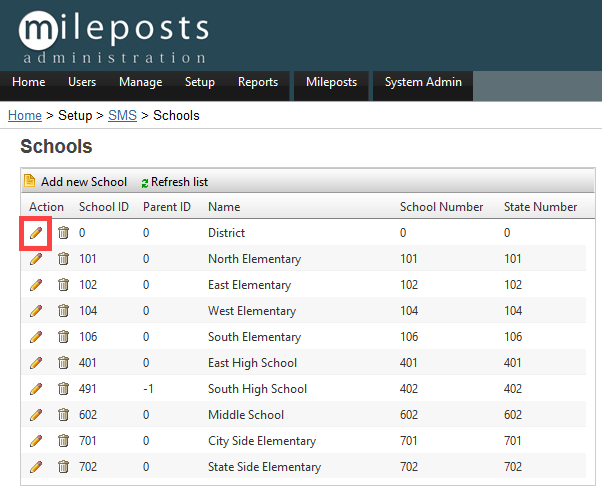This screenshot has height=490, width=602.
Task: Click the green Refresh list icon
Action: pos(145,183)
